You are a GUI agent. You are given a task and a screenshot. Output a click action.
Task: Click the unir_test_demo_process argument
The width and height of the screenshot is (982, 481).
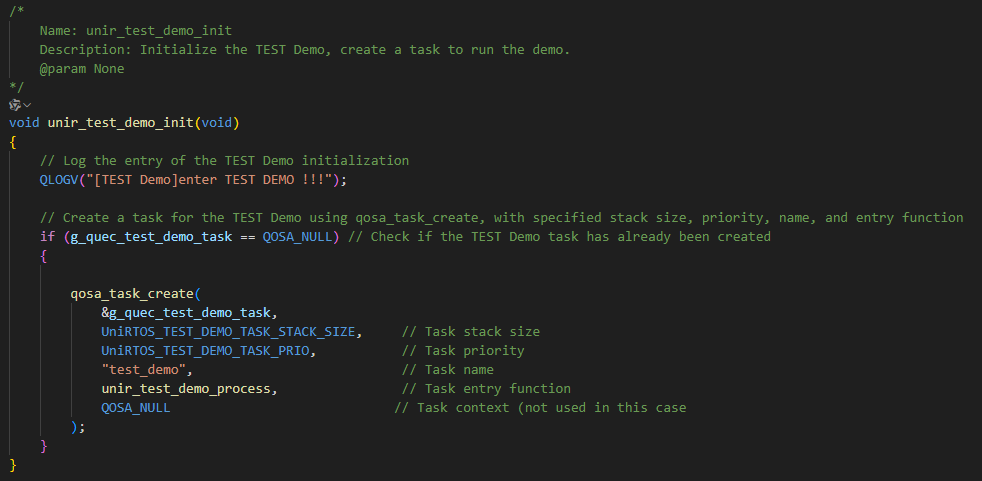pyautogui.click(x=187, y=389)
